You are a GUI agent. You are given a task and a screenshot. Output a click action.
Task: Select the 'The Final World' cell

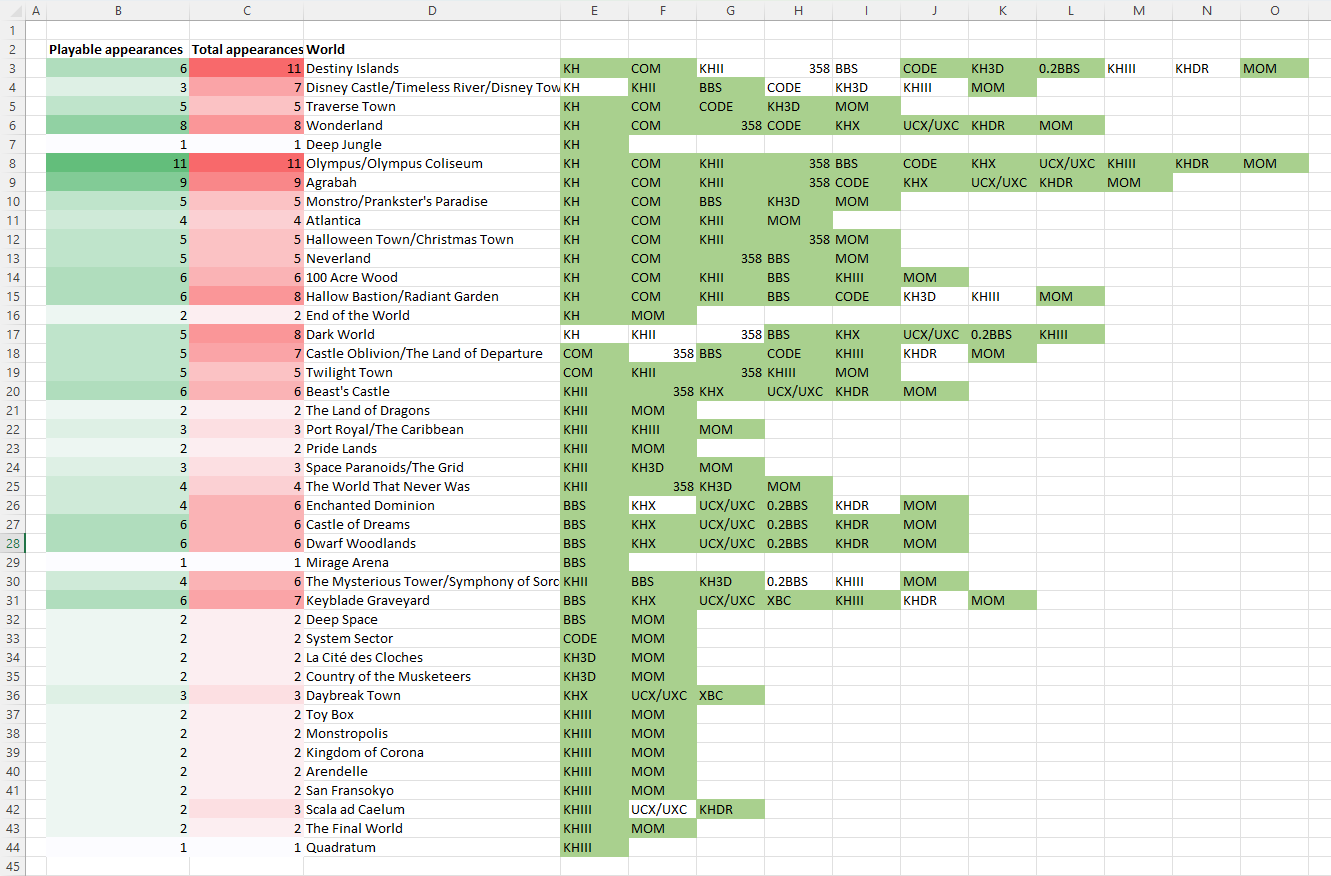click(x=432, y=828)
